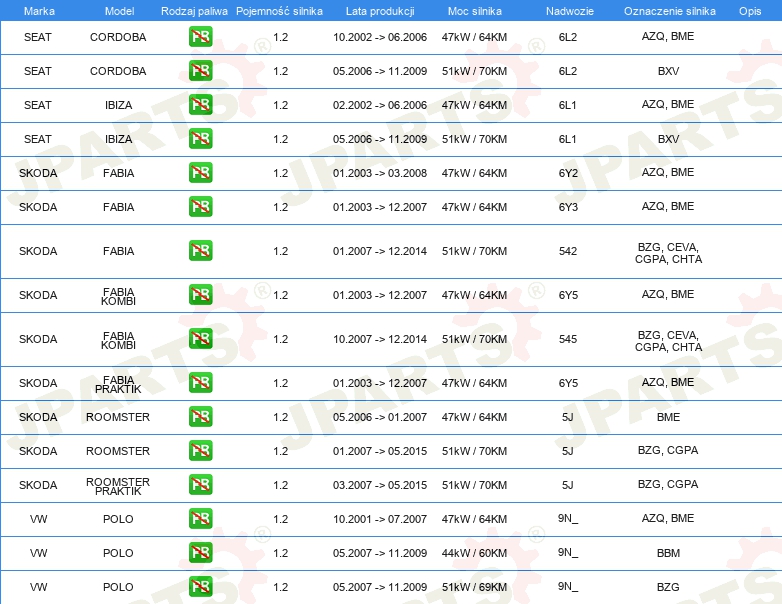Select engine code BBM
The width and height of the screenshot is (782, 604).
(668, 553)
